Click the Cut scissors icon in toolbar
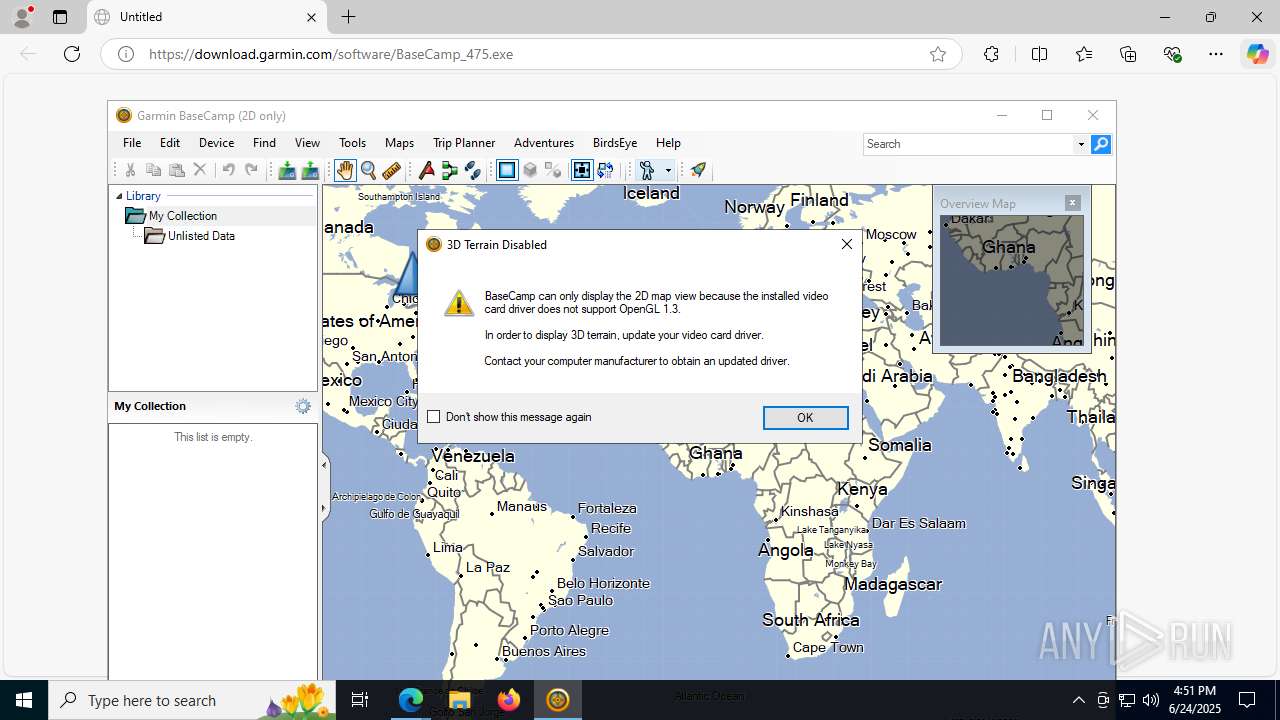This screenshot has width=1280, height=720. (130, 170)
